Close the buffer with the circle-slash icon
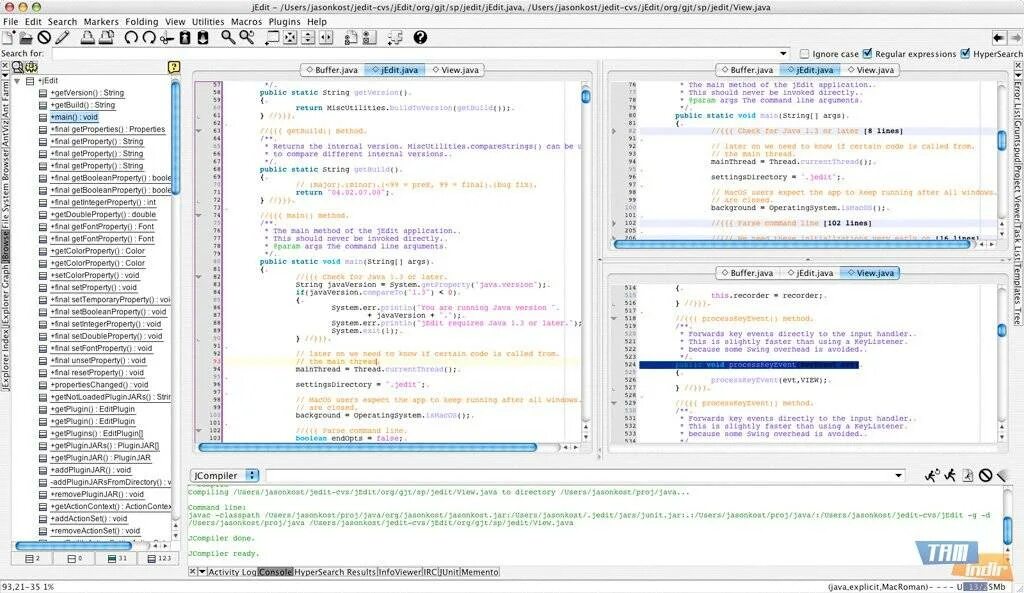Image resolution: width=1024 pixels, height=593 pixels. pos(44,37)
